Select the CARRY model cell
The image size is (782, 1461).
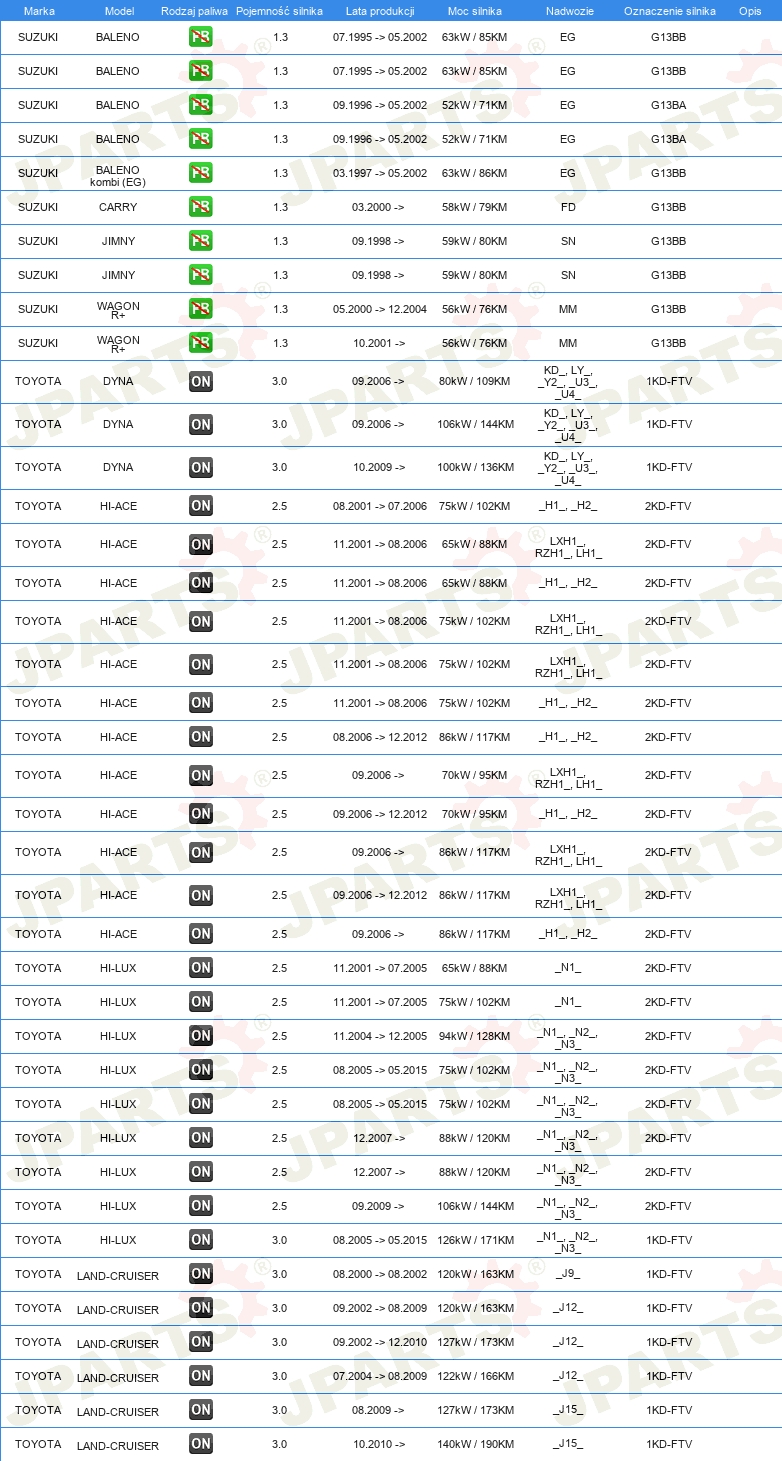click(x=118, y=207)
